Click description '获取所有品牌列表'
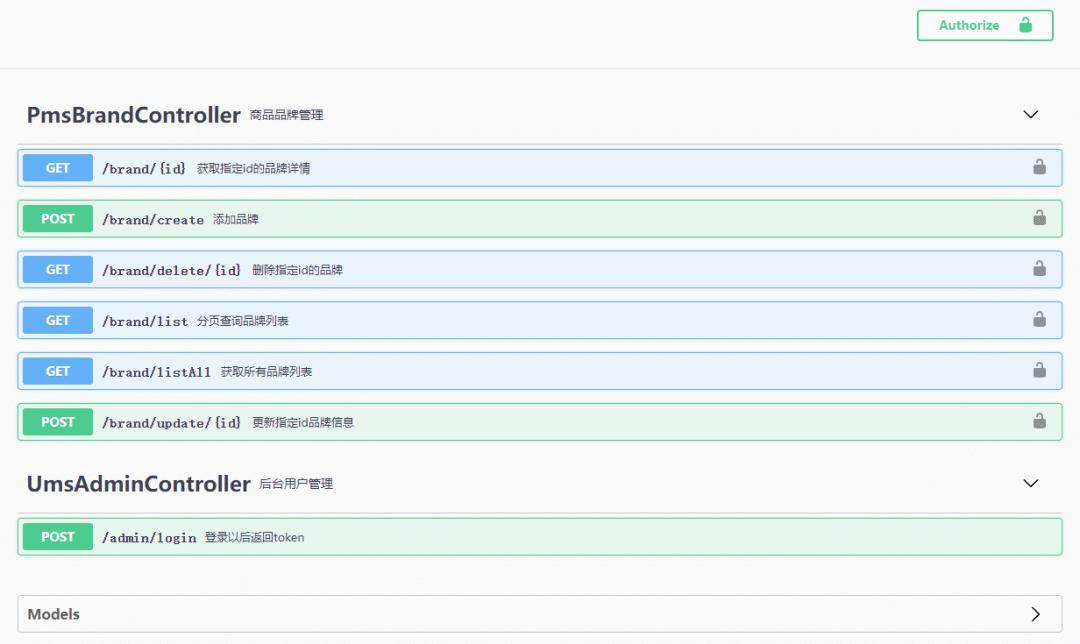This screenshot has height=644, width=1080. (x=266, y=372)
